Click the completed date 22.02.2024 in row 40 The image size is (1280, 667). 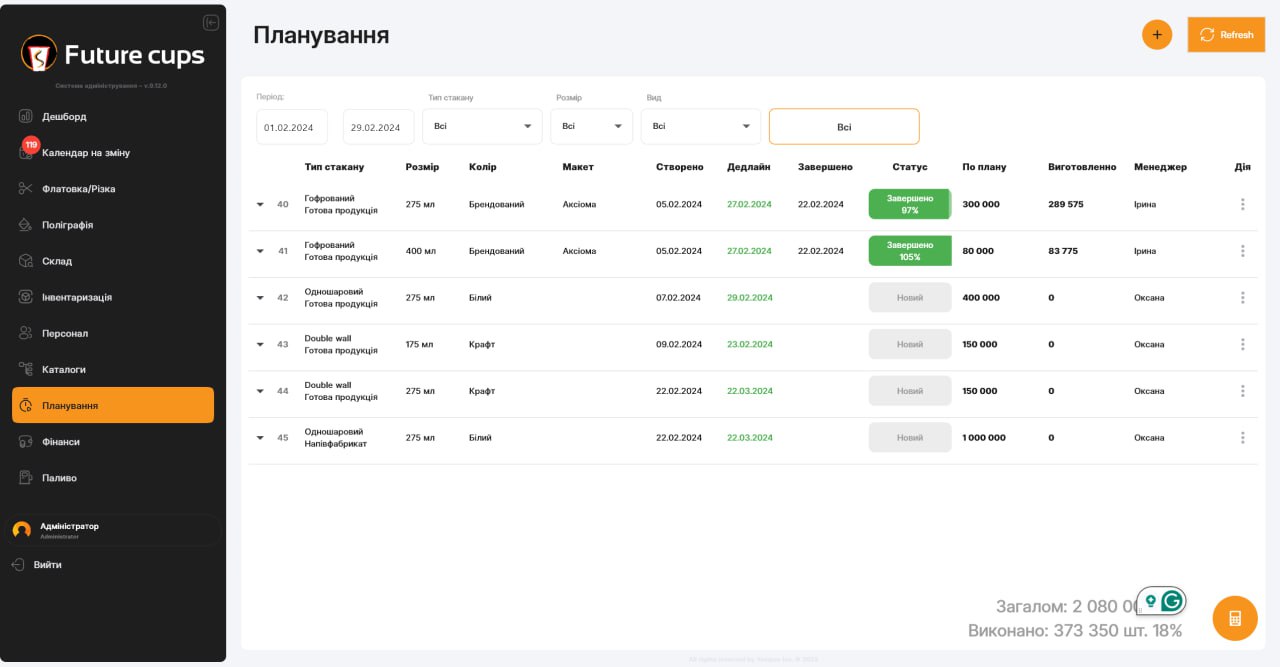(821, 204)
